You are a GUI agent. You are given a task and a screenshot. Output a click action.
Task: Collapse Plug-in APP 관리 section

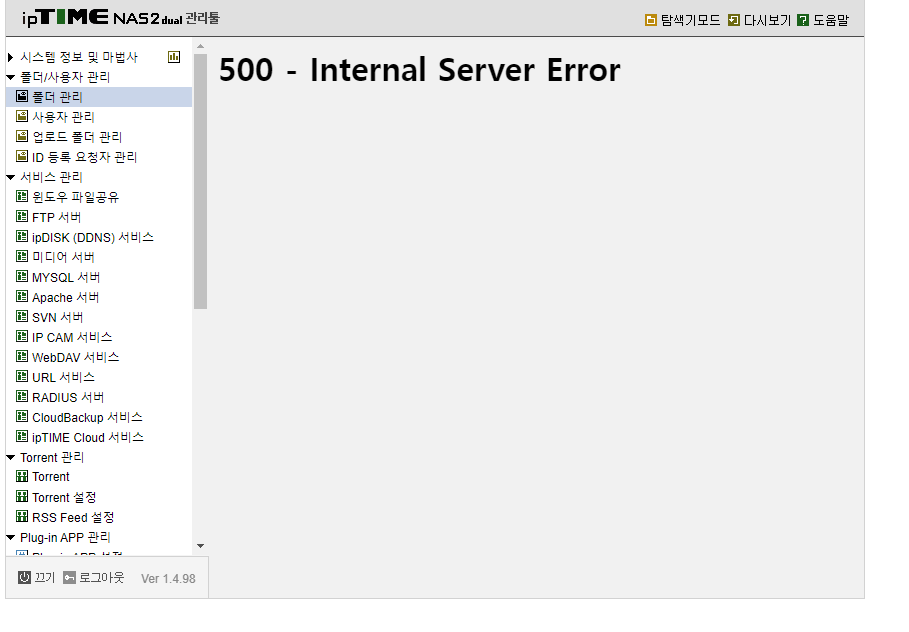10,537
